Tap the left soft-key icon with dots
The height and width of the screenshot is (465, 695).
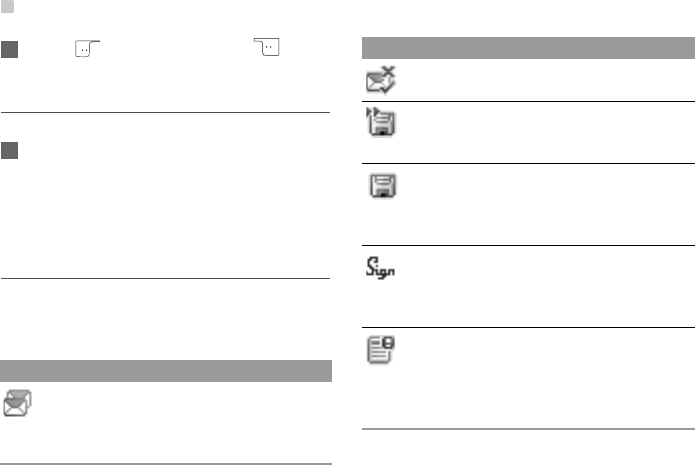coord(87,48)
